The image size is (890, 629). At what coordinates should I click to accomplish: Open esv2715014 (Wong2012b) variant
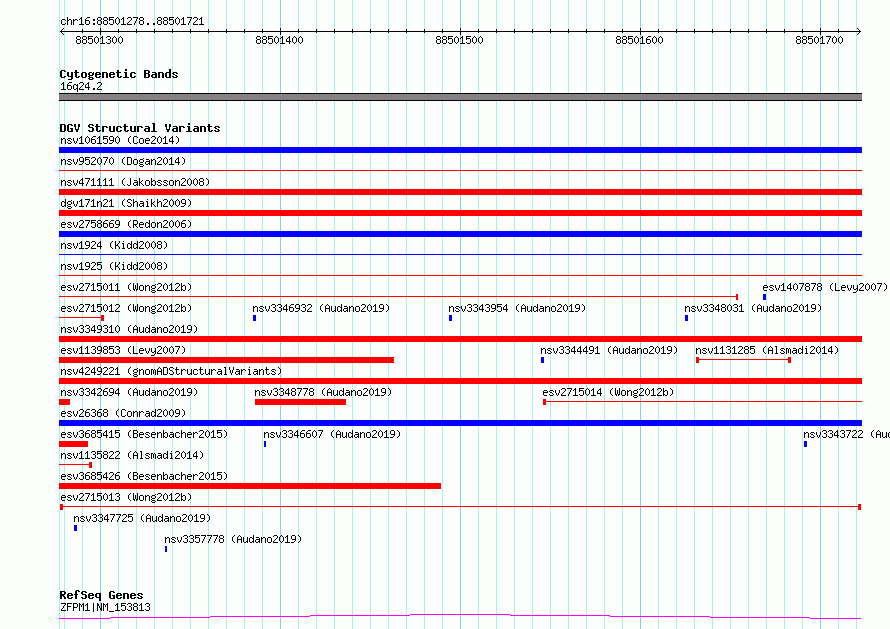click(x=608, y=392)
